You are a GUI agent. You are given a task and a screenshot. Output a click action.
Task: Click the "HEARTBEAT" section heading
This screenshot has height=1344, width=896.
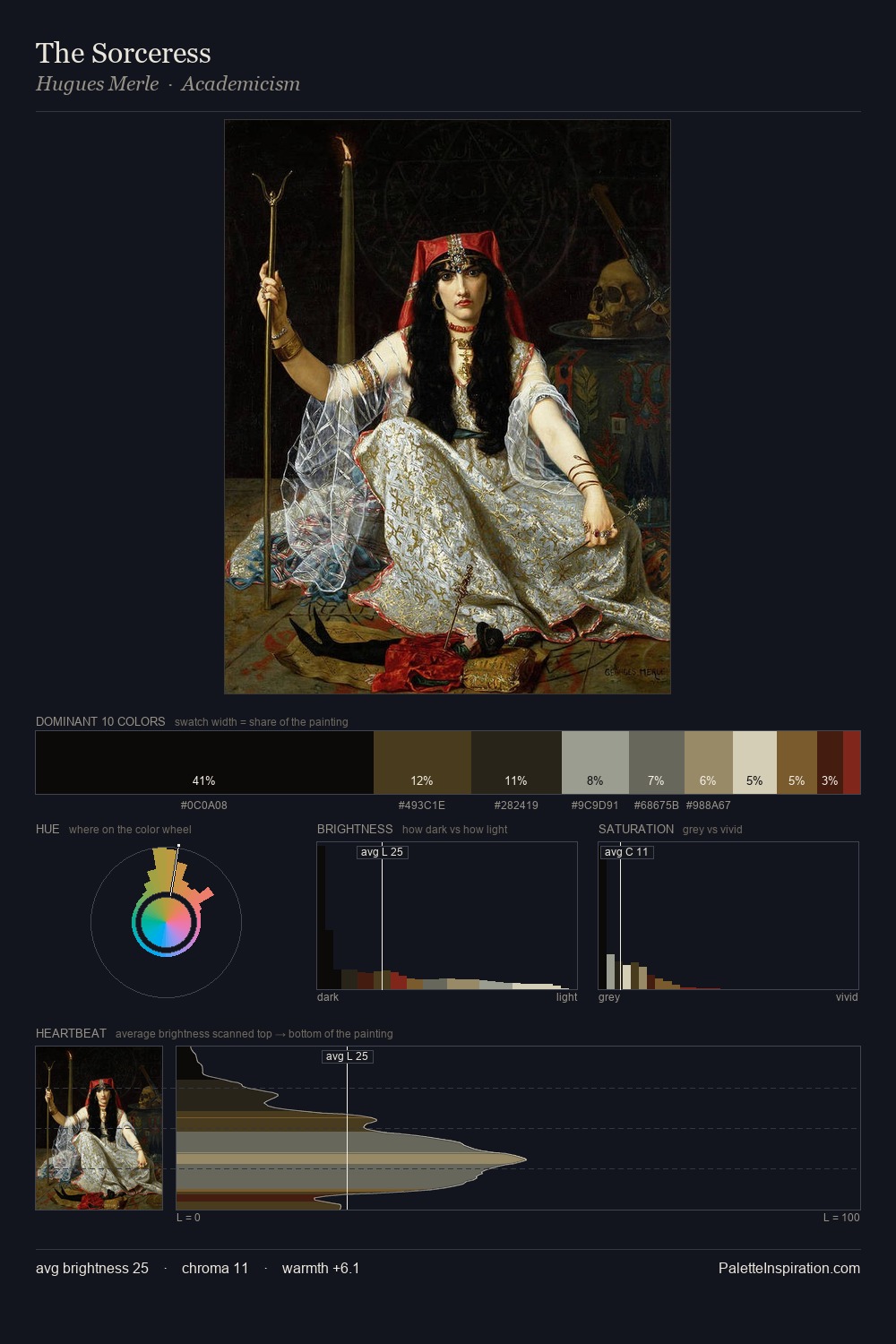[71, 1033]
